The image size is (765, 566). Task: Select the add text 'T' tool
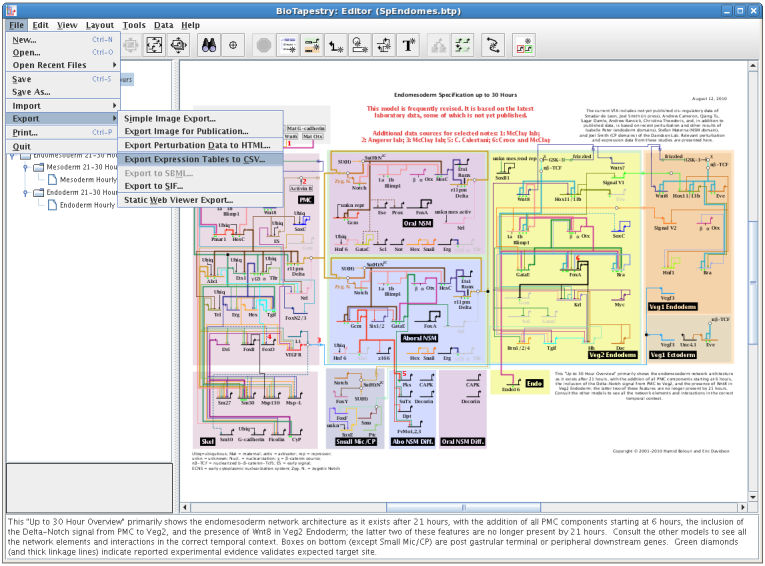(408, 44)
